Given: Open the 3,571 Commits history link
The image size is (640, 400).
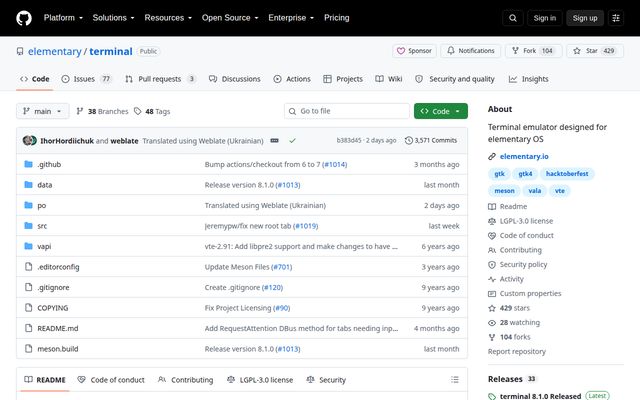Looking at the screenshot, I should (x=431, y=140).
